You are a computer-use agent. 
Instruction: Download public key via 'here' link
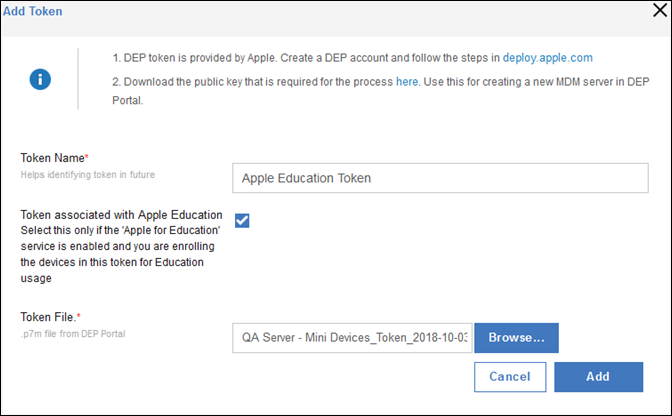point(407,82)
